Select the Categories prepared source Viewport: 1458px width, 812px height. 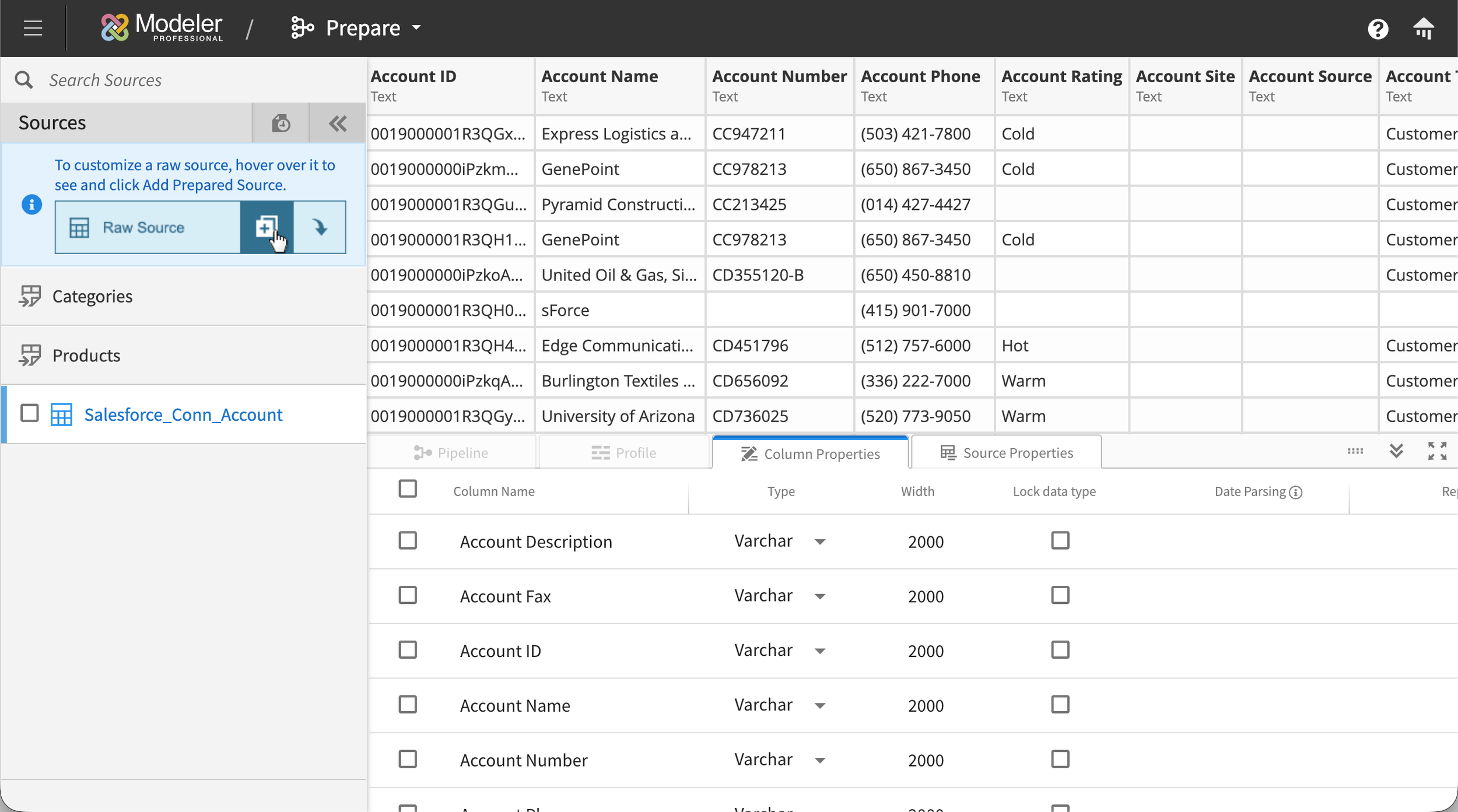point(92,296)
